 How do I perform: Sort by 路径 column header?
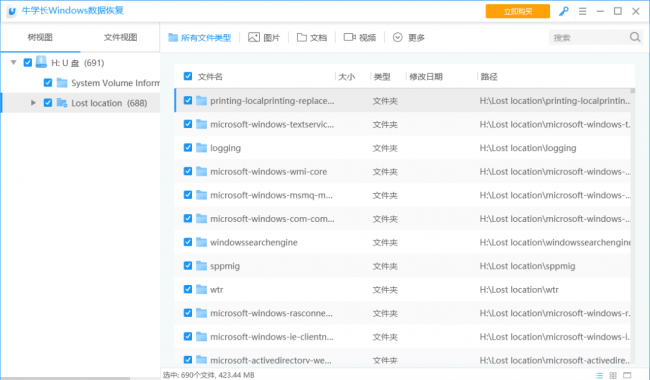click(489, 77)
